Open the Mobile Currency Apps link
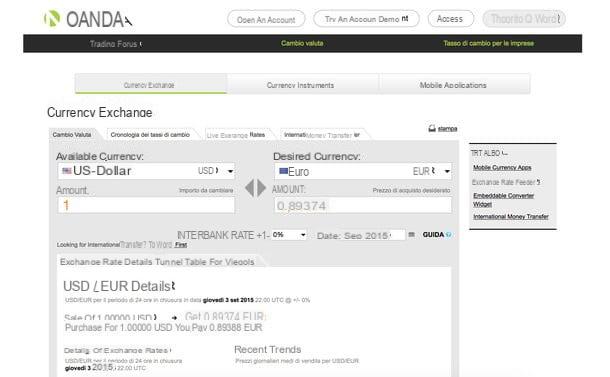The image size is (610, 377). 502,168
